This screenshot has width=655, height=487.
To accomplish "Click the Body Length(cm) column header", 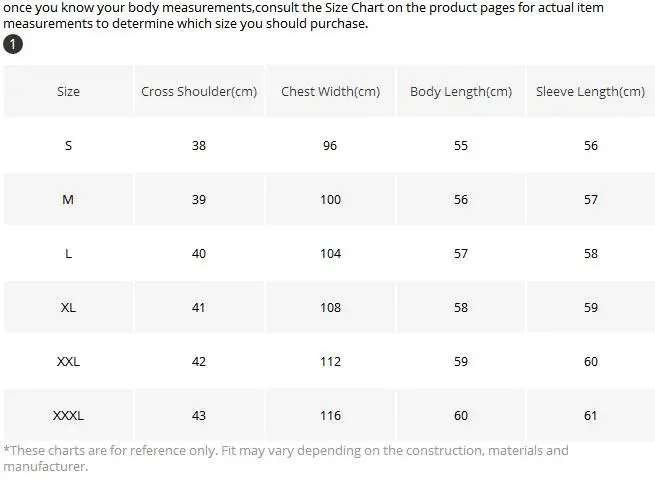I will tap(461, 92).
